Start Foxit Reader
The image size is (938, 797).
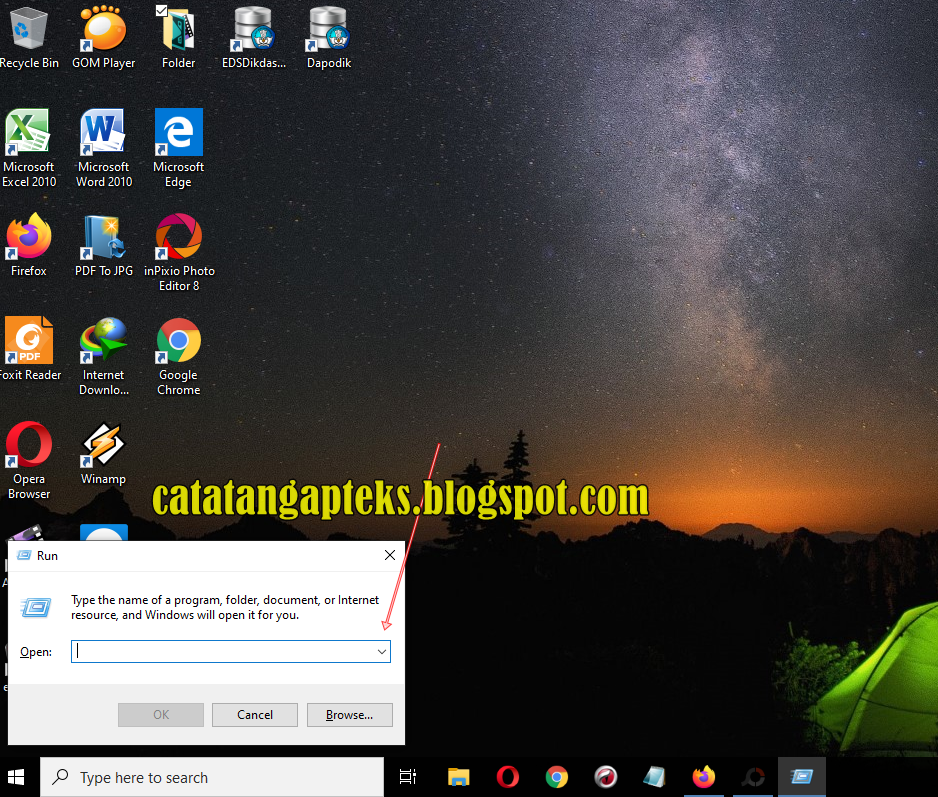(30, 340)
